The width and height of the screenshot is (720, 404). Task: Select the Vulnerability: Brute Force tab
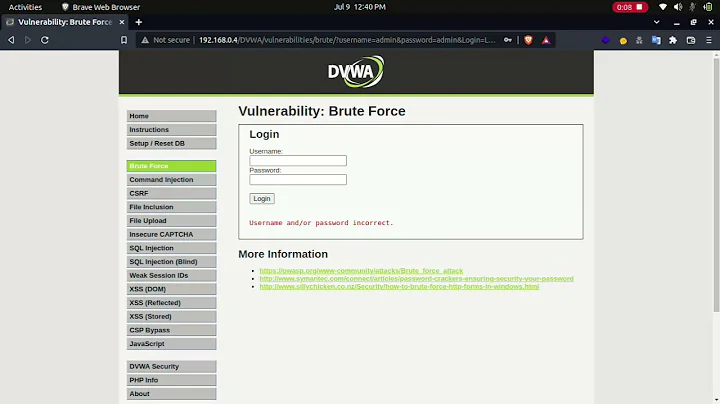65,22
